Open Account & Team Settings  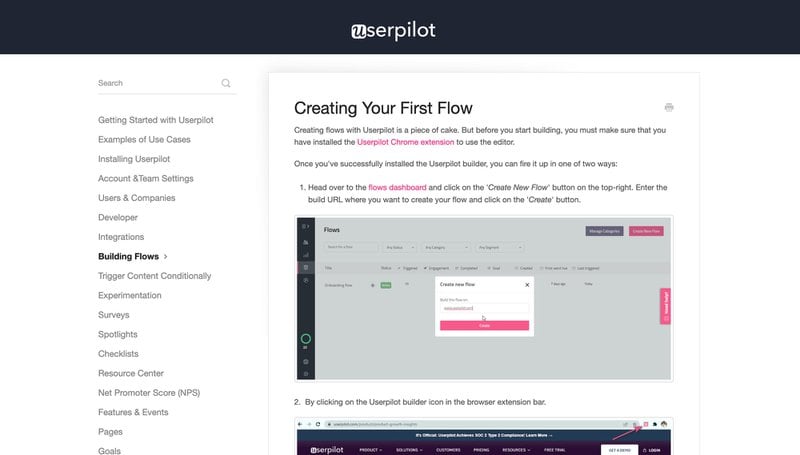pyautogui.click(x=145, y=179)
